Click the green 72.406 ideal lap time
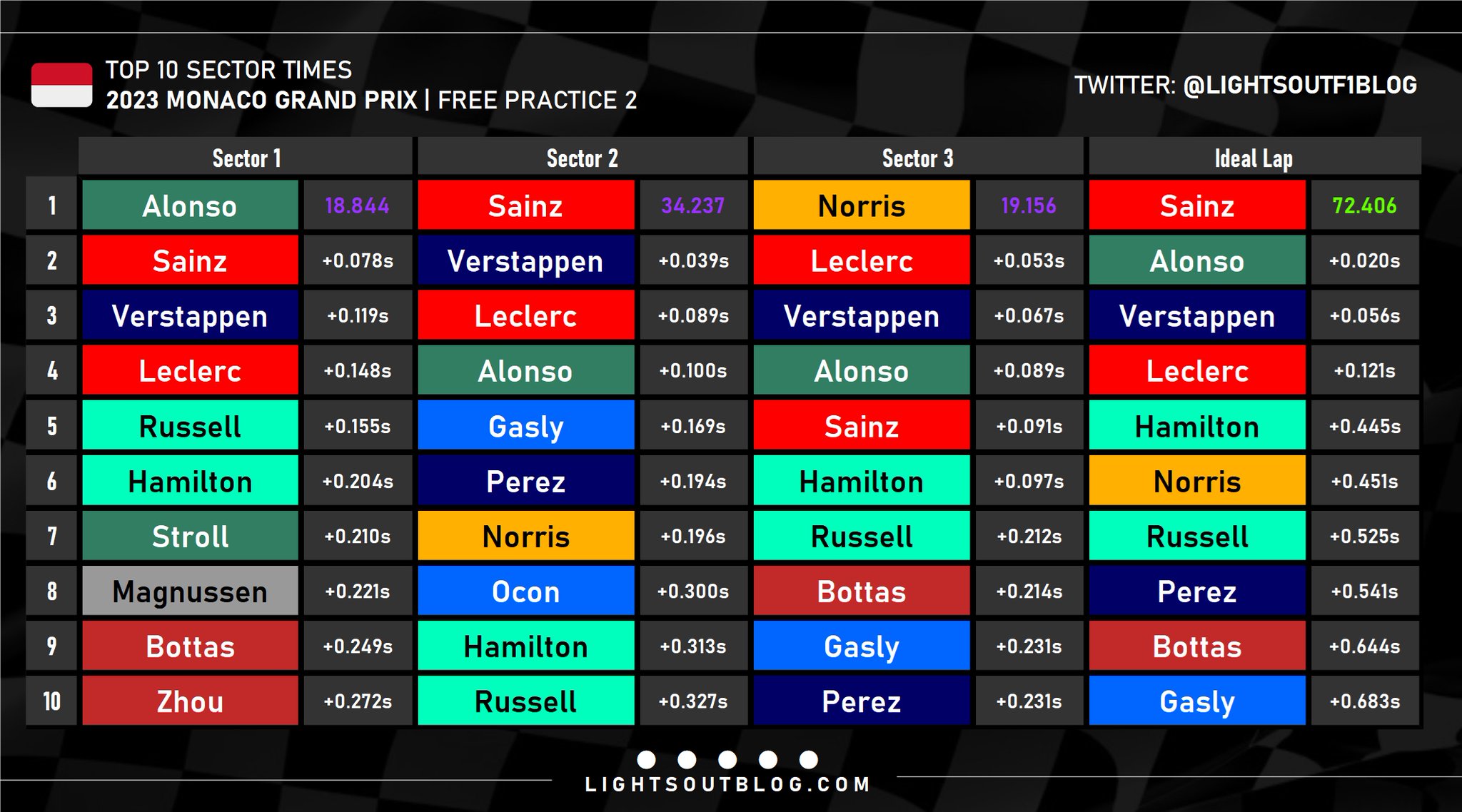This screenshot has width=1462, height=812. tap(1364, 205)
